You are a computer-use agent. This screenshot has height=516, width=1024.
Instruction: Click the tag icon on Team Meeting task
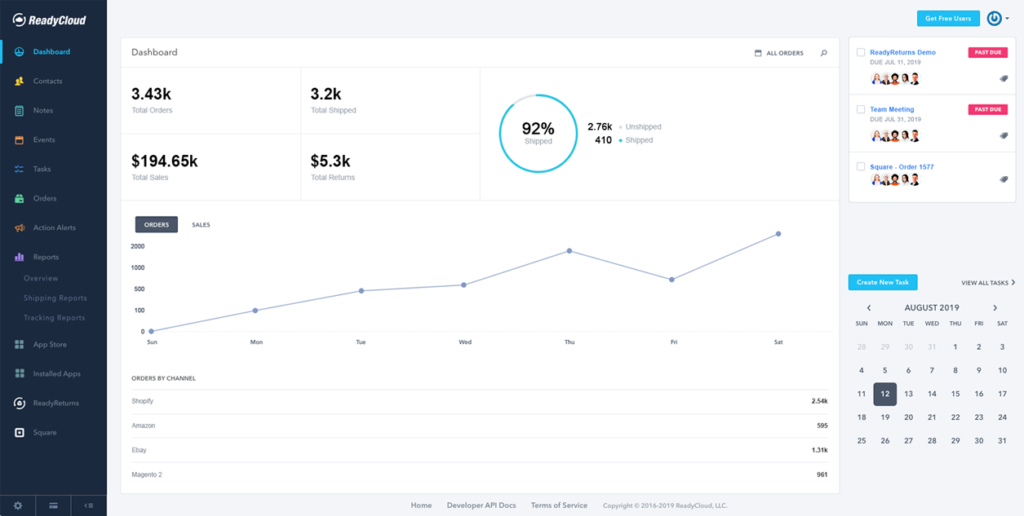pos(1004,135)
